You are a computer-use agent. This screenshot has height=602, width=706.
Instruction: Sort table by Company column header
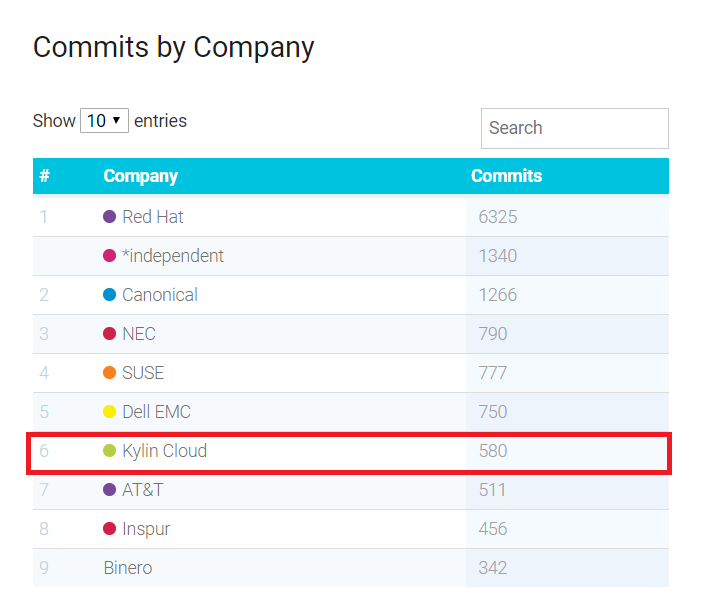[140, 176]
